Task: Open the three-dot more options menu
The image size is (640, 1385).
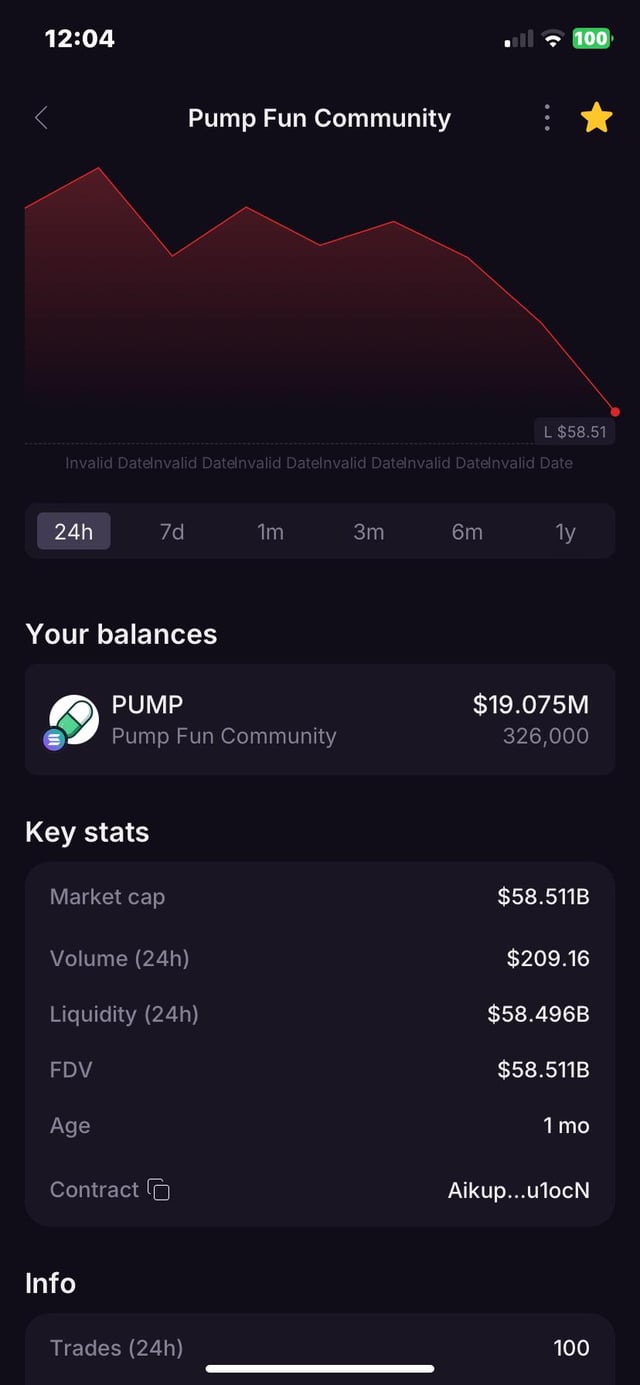Action: coord(547,118)
